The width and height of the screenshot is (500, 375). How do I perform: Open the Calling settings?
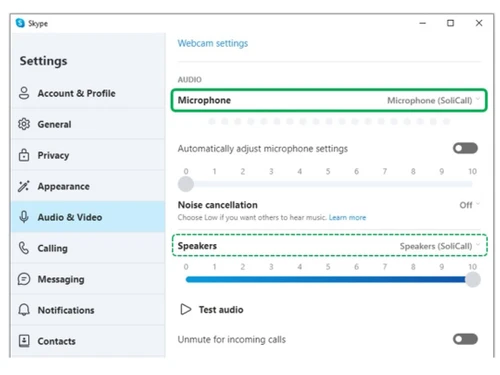88,248
